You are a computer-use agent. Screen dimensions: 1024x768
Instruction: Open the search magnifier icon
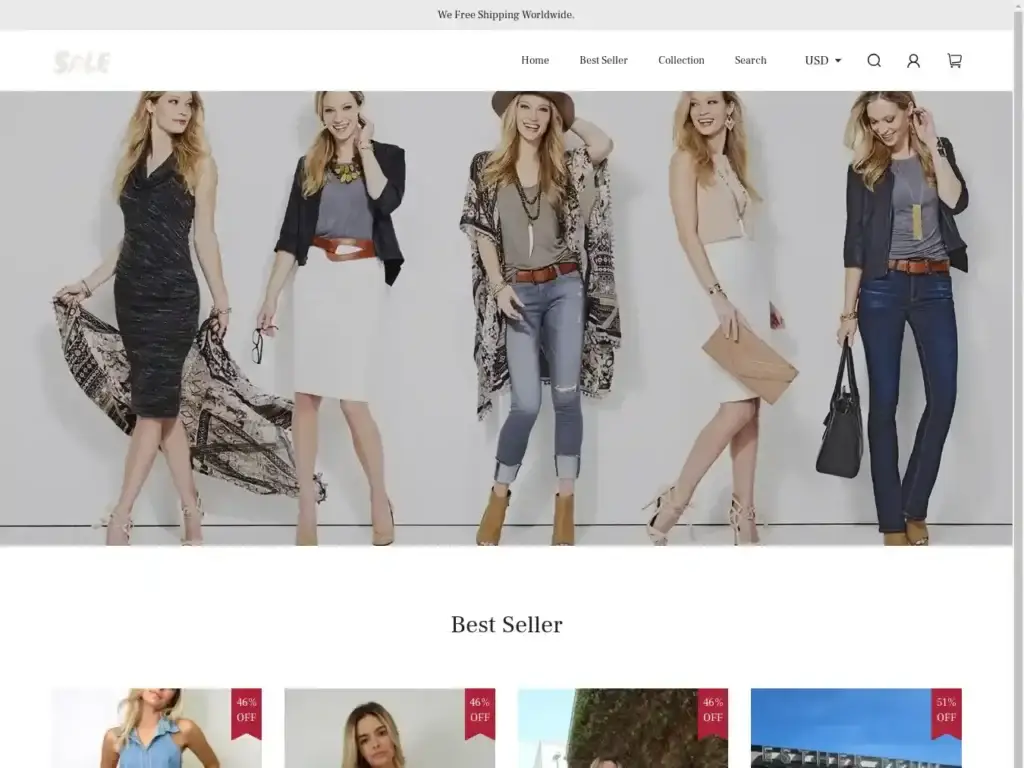874,61
